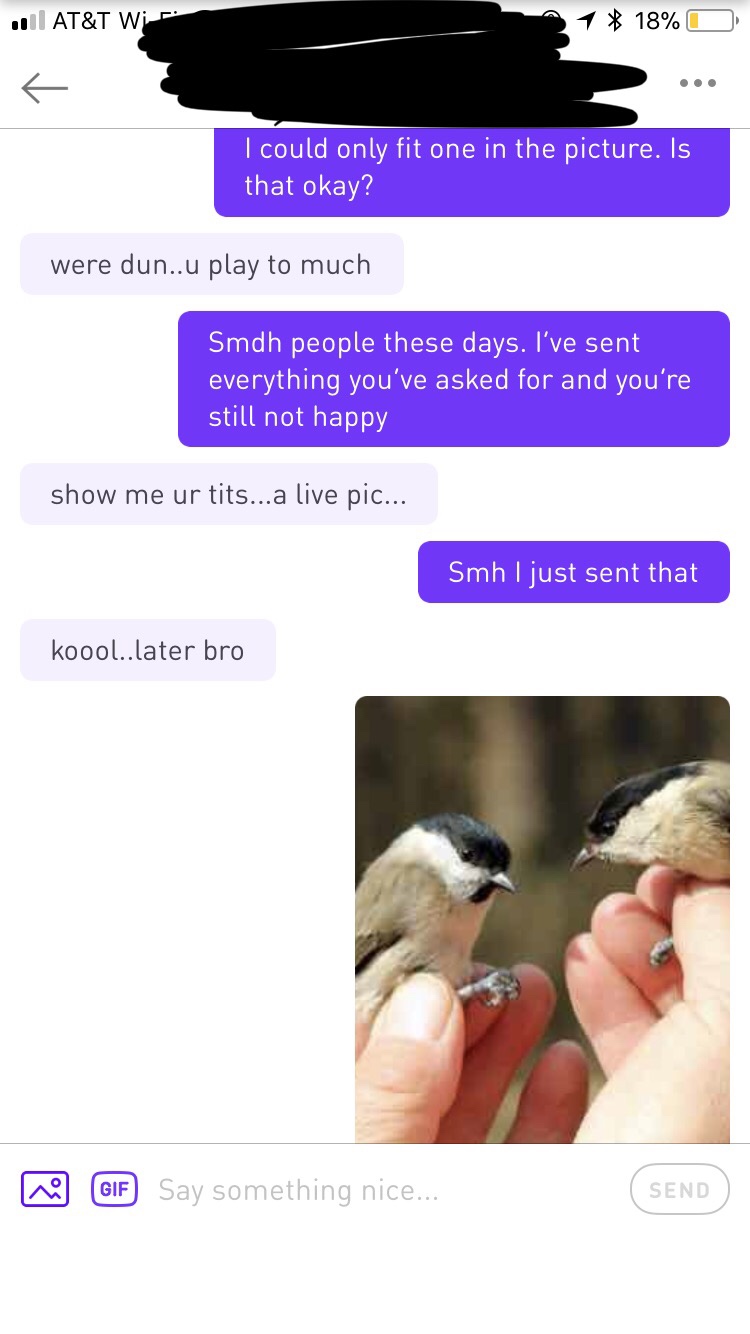Select the 'Smh I just sent that' bubble

tap(574, 572)
